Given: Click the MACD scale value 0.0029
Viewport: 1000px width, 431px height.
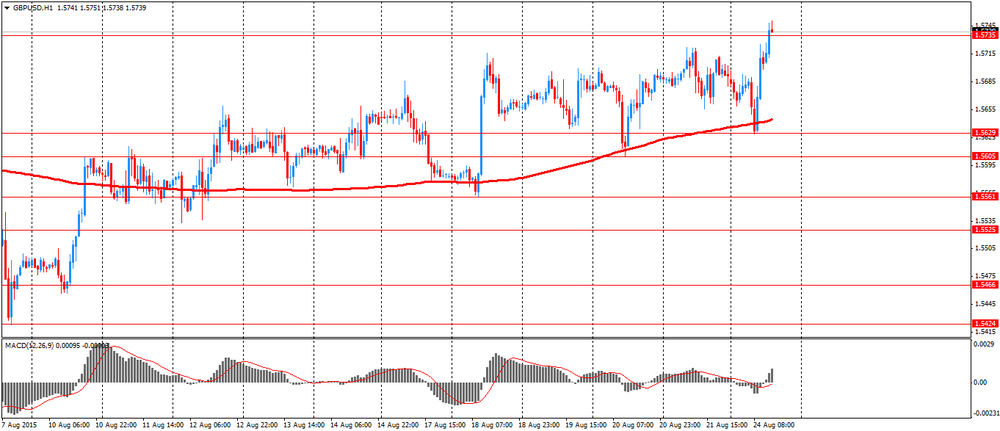Looking at the screenshot, I should coord(984,344).
